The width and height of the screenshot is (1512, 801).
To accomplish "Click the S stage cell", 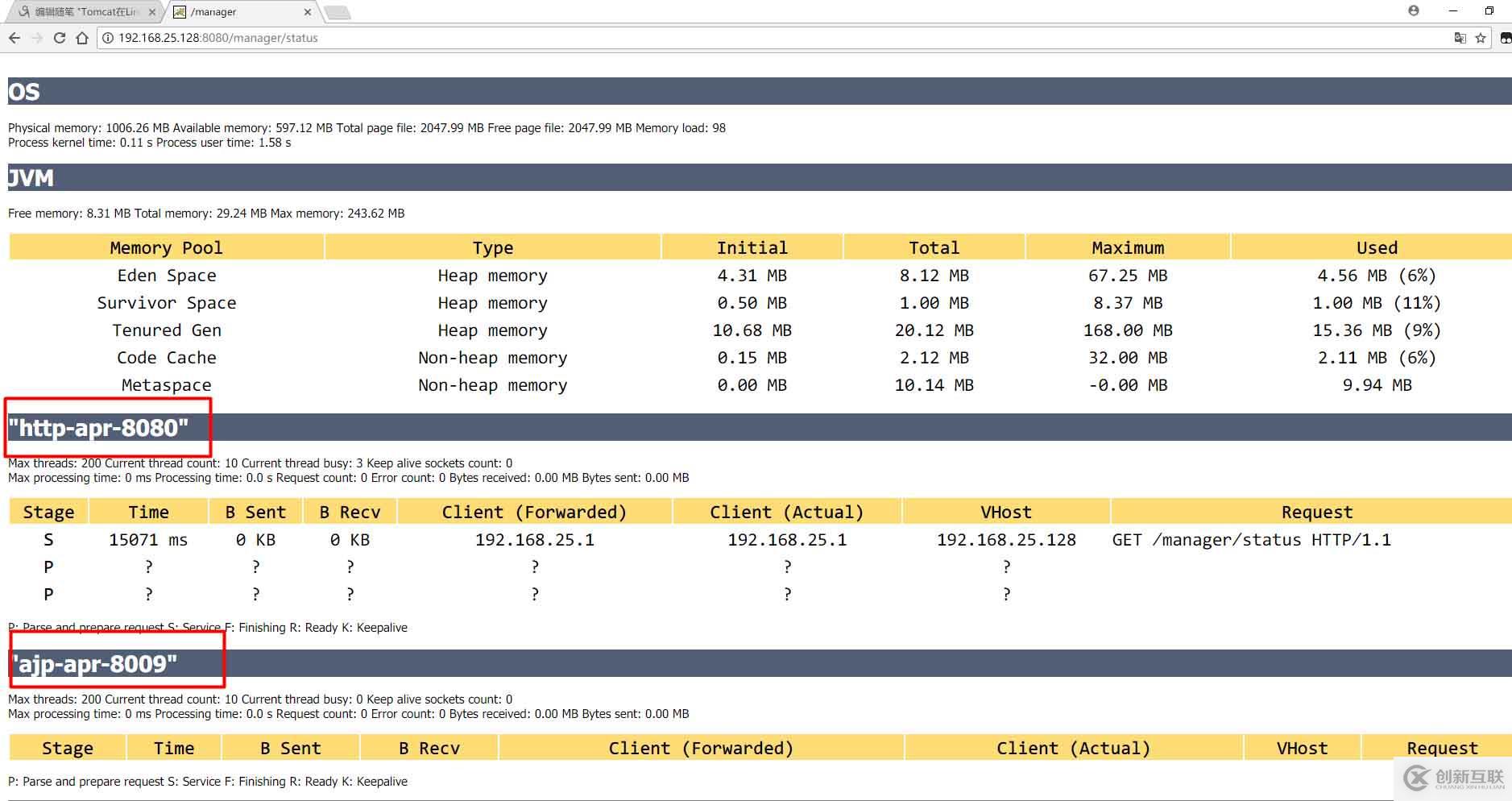I will tap(48, 540).
